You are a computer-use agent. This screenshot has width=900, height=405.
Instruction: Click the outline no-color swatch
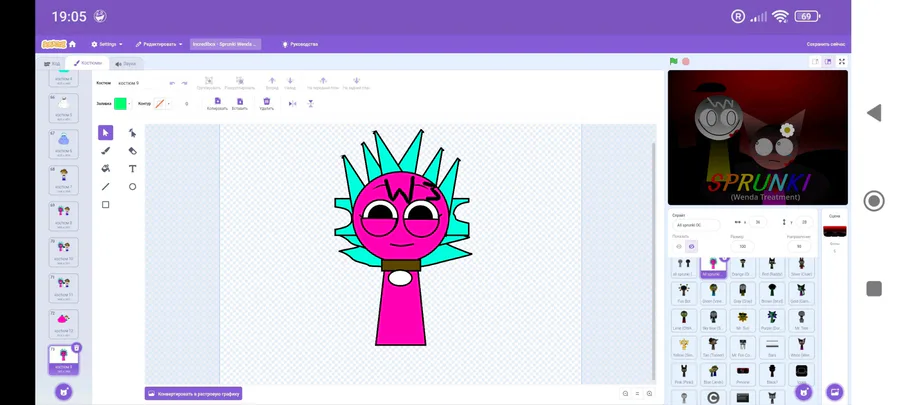(160, 104)
